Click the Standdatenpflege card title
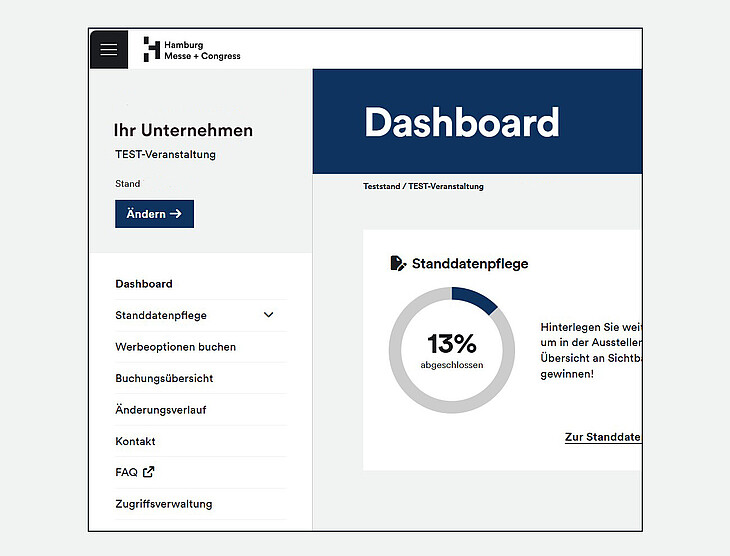730x556 pixels. tap(470, 264)
